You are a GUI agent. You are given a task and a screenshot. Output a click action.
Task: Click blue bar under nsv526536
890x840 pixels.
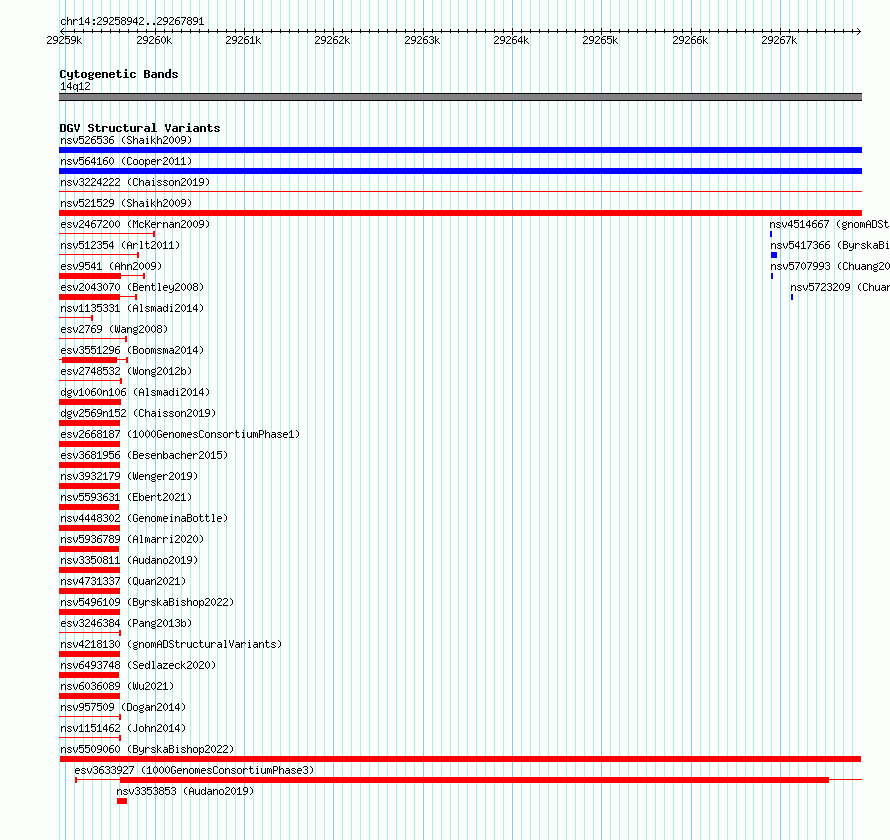tap(460, 150)
